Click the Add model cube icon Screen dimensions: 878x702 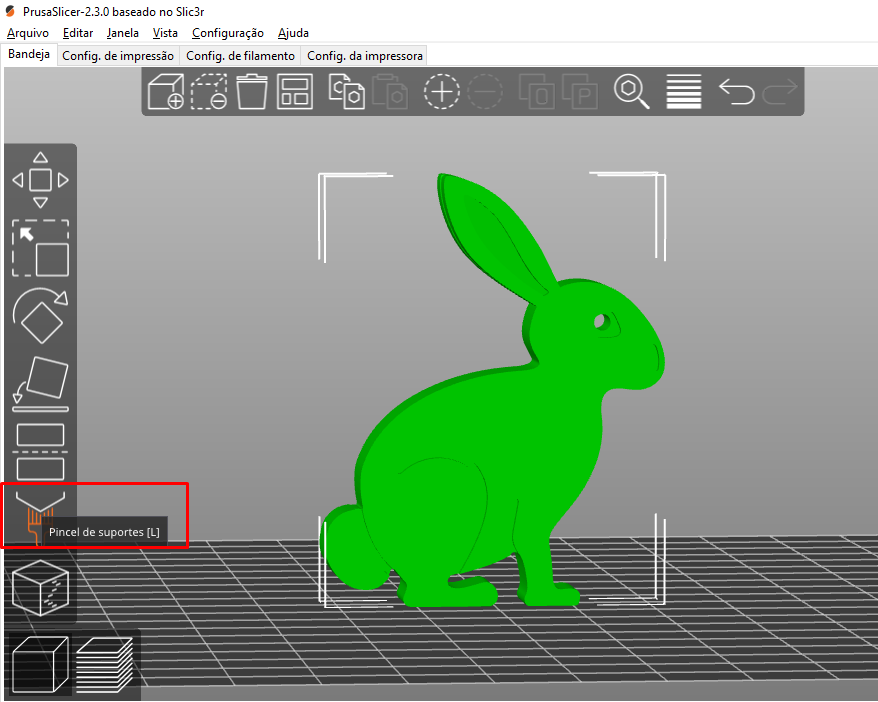[x=166, y=91]
